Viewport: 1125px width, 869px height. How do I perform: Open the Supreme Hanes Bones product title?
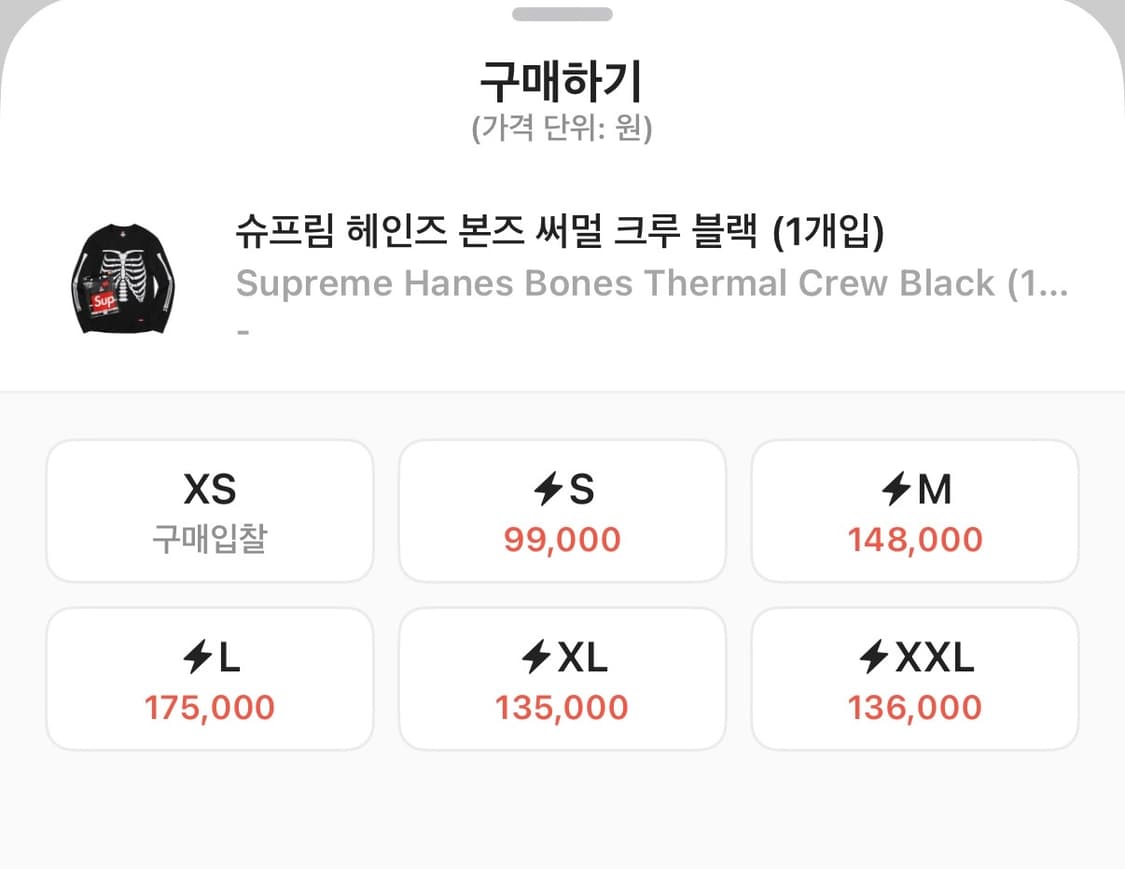pyautogui.click(x=651, y=283)
